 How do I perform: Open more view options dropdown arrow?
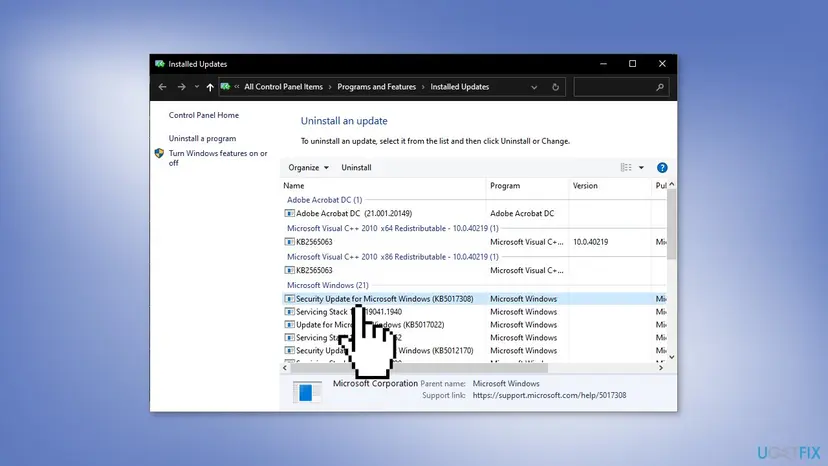tap(641, 167)
